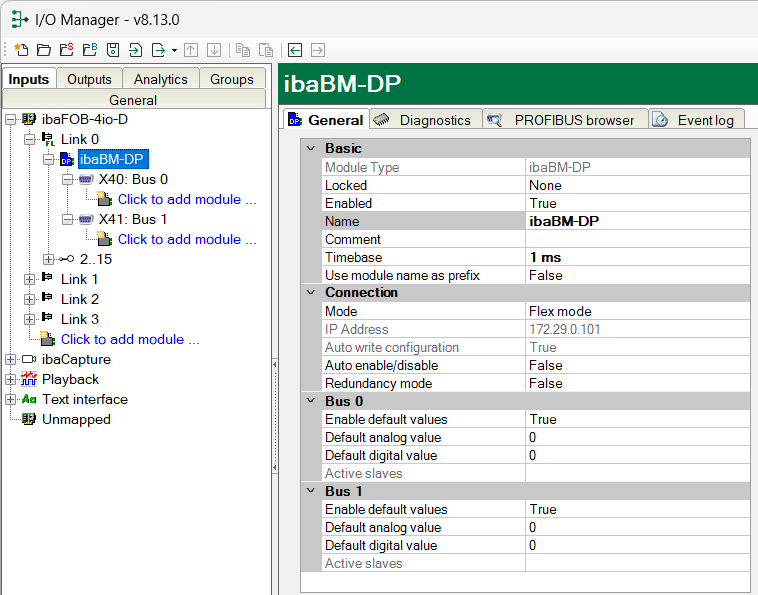Expand the Playback tree node
This screenshot has height=595, width=758.
pos(11,379)
